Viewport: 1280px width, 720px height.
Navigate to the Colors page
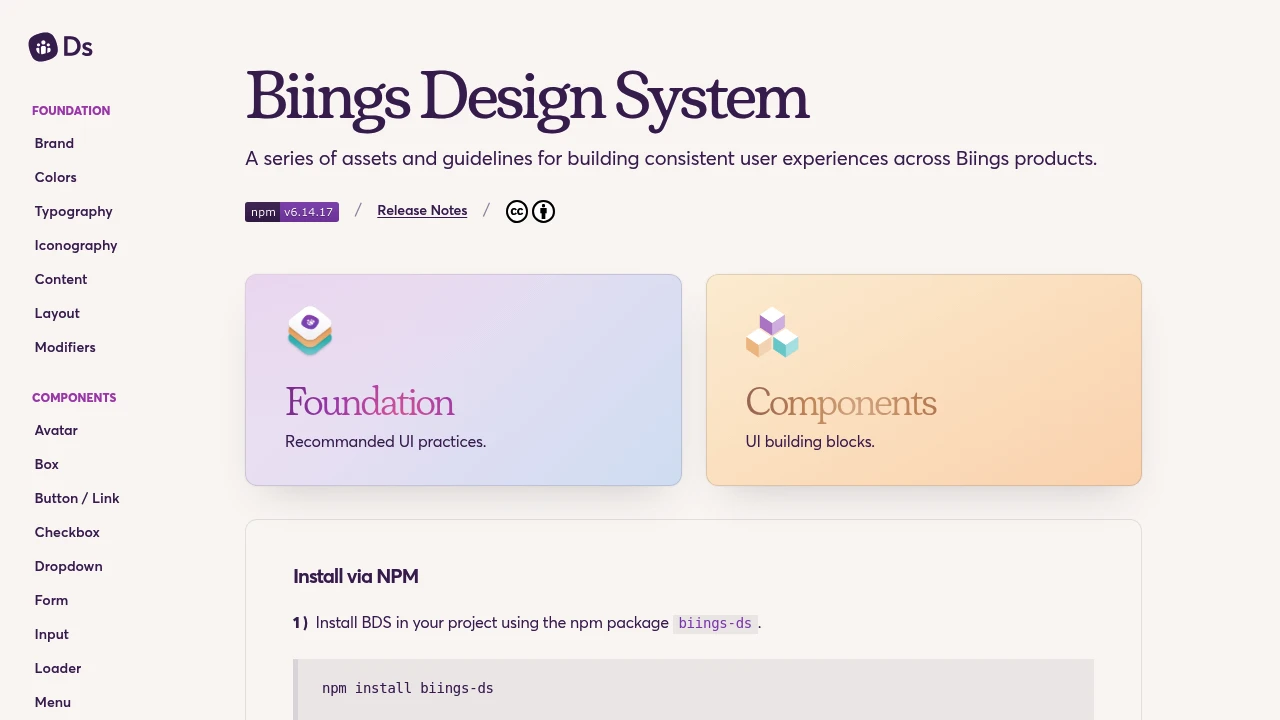(55, 177)
